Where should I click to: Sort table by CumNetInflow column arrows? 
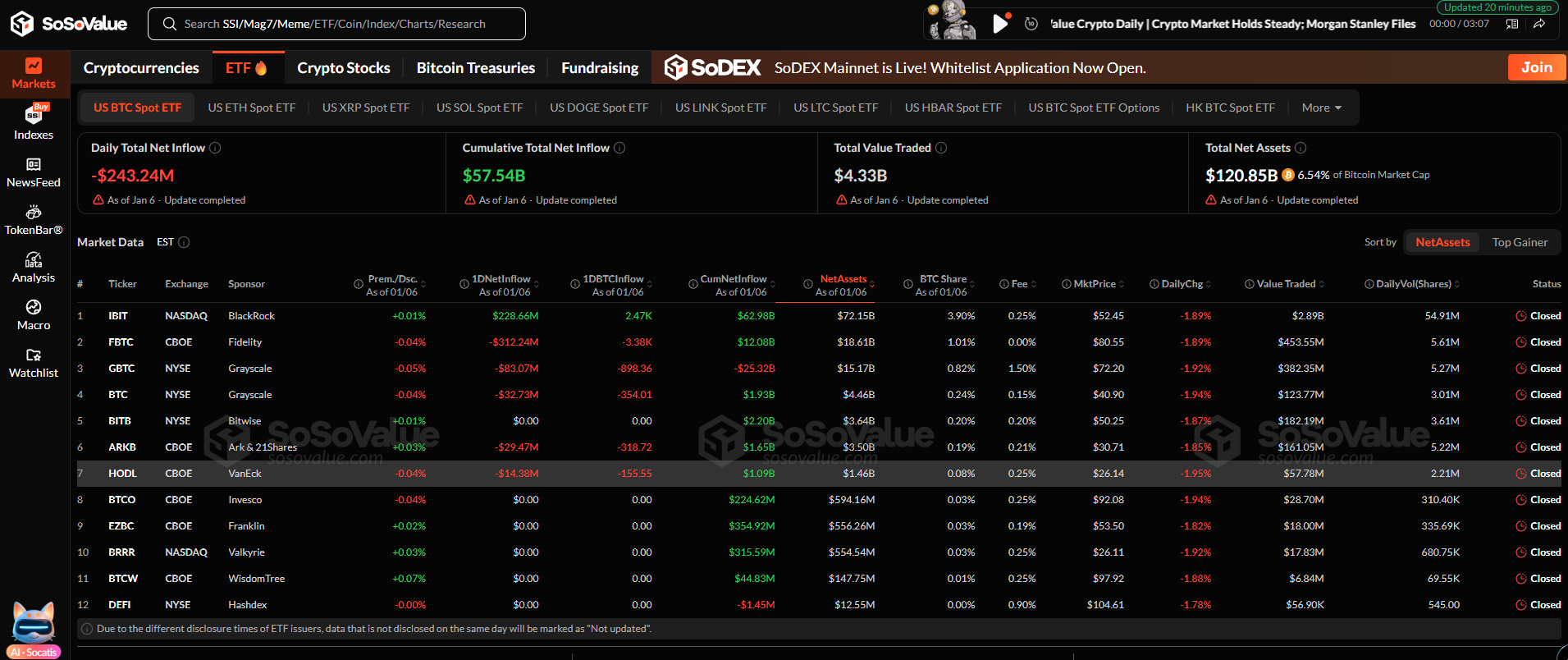pyautogui.click(x=773, y=284)
